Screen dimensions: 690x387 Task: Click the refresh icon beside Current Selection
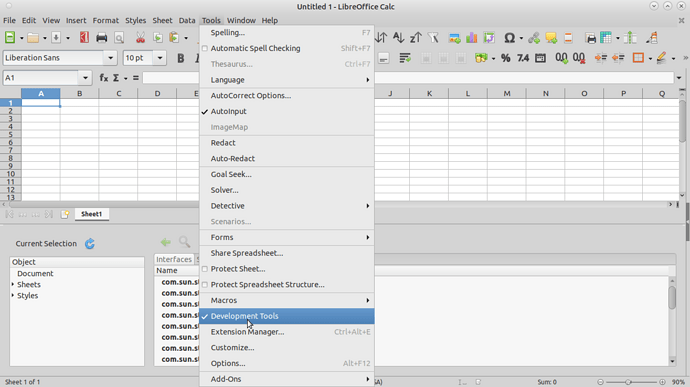(90, 243)
